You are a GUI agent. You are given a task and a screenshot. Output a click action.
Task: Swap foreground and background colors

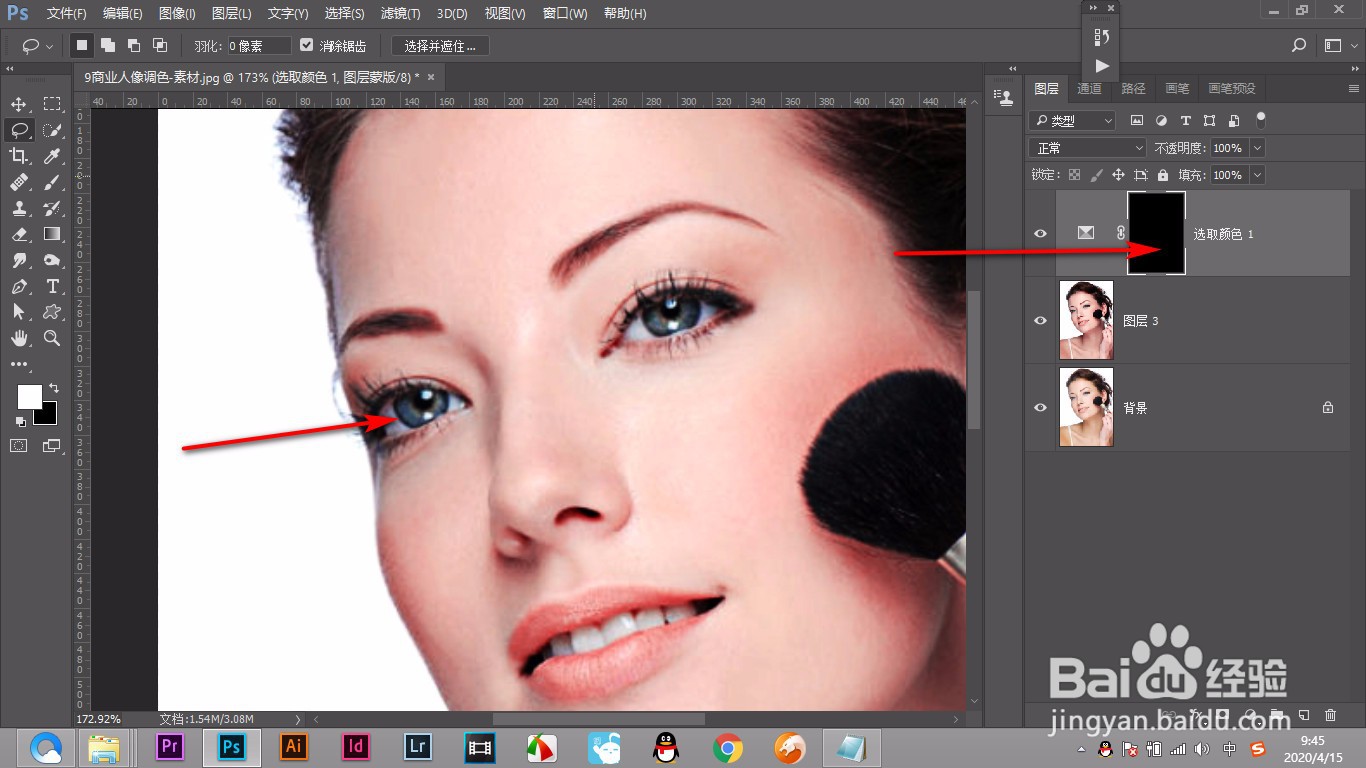[54, 387]
